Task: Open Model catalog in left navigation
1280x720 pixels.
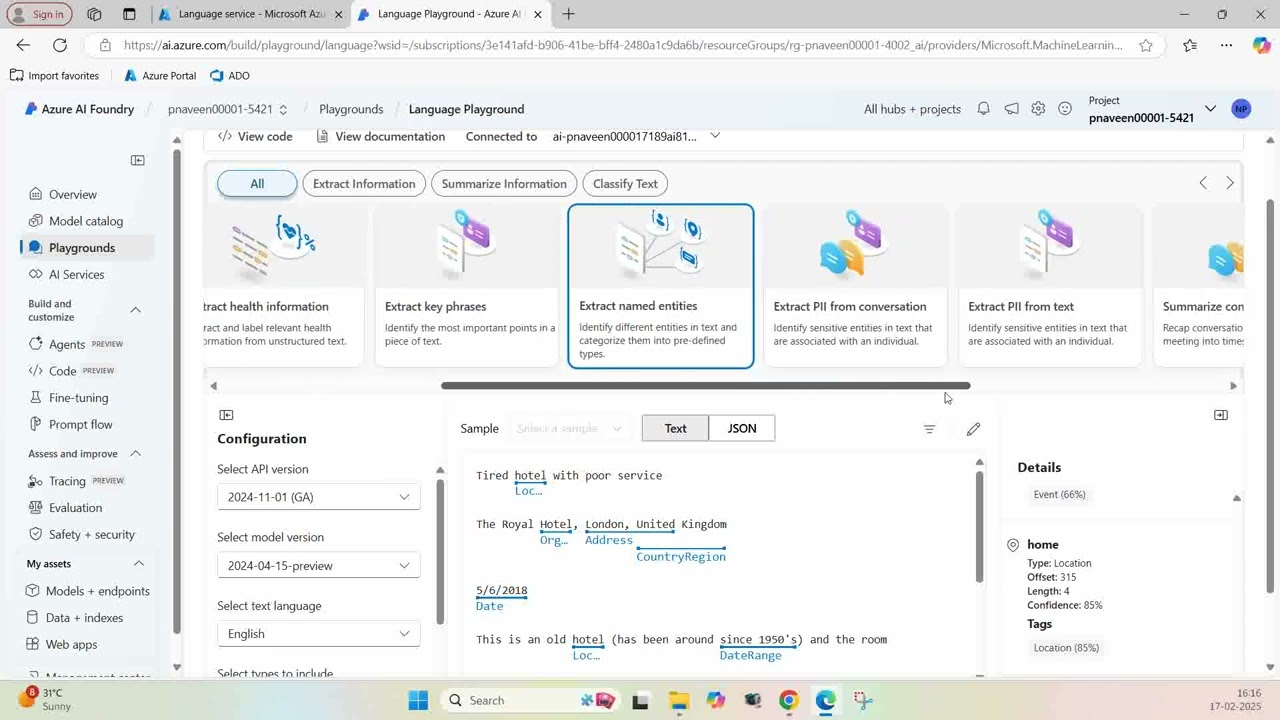Action: pyautogui.click(x=86, y=221)
